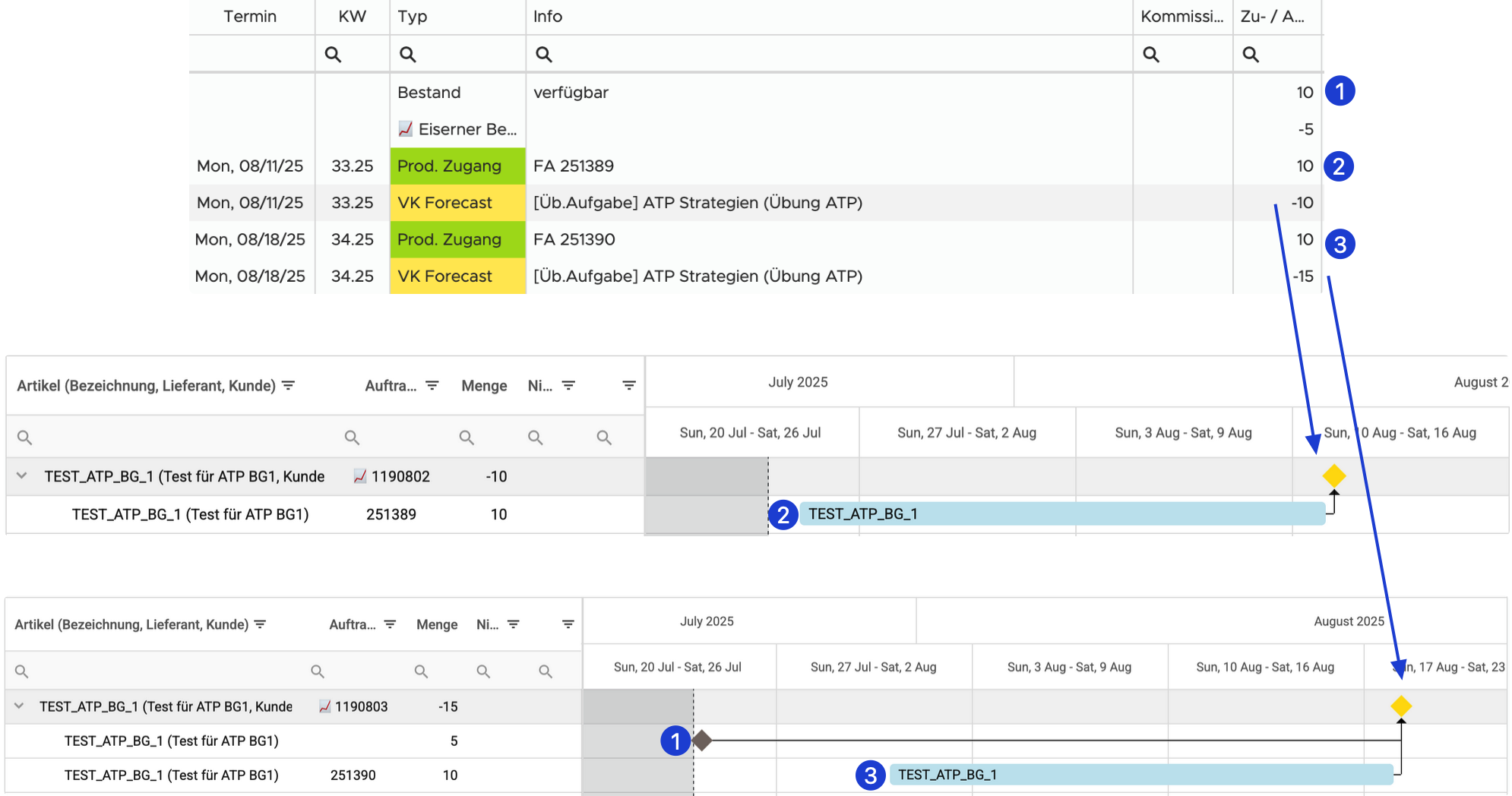Click the search icon under KW column
This screenshot has height=796, width=1512.
333,55
